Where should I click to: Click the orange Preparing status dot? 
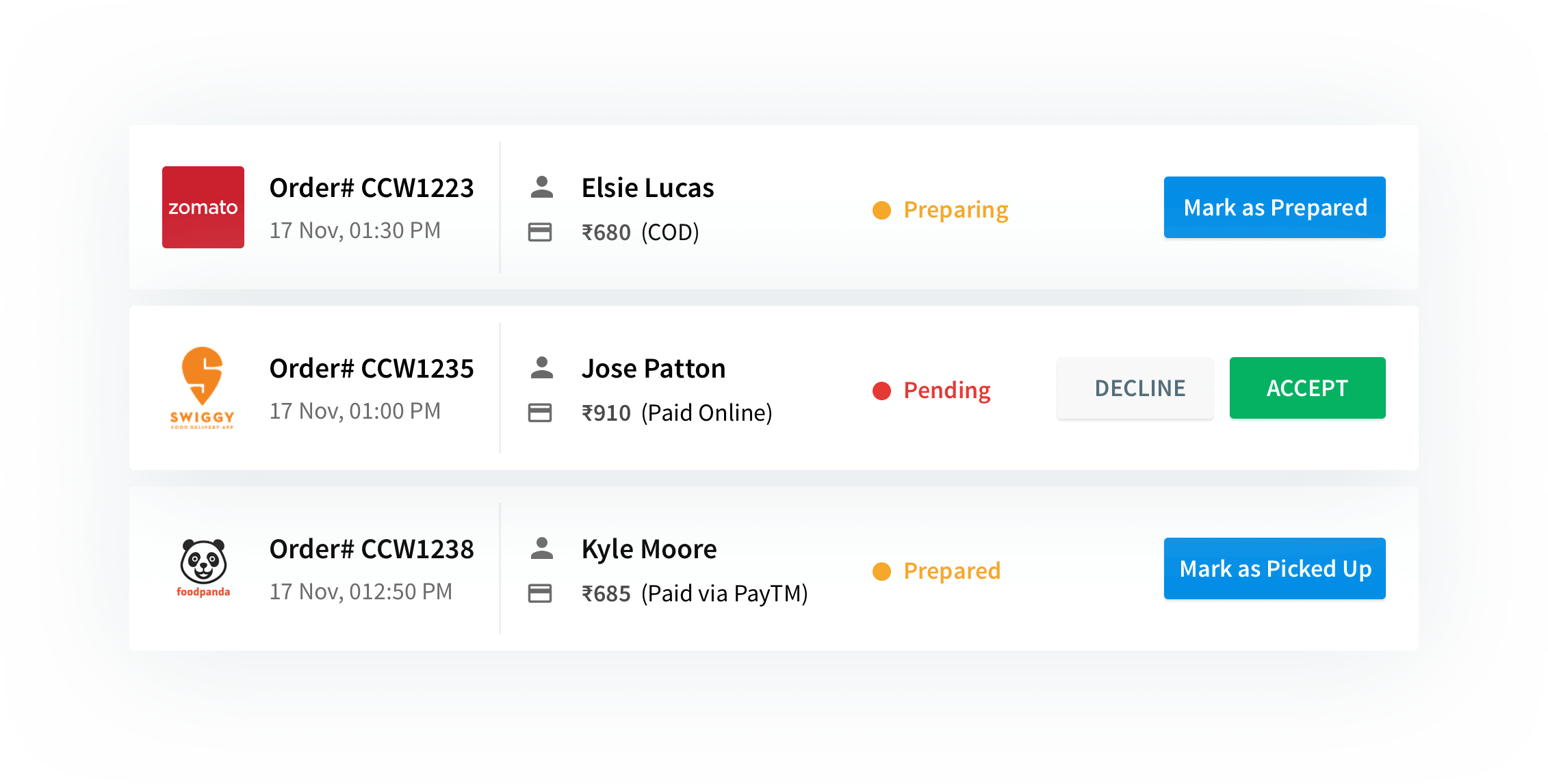[882, 210]
